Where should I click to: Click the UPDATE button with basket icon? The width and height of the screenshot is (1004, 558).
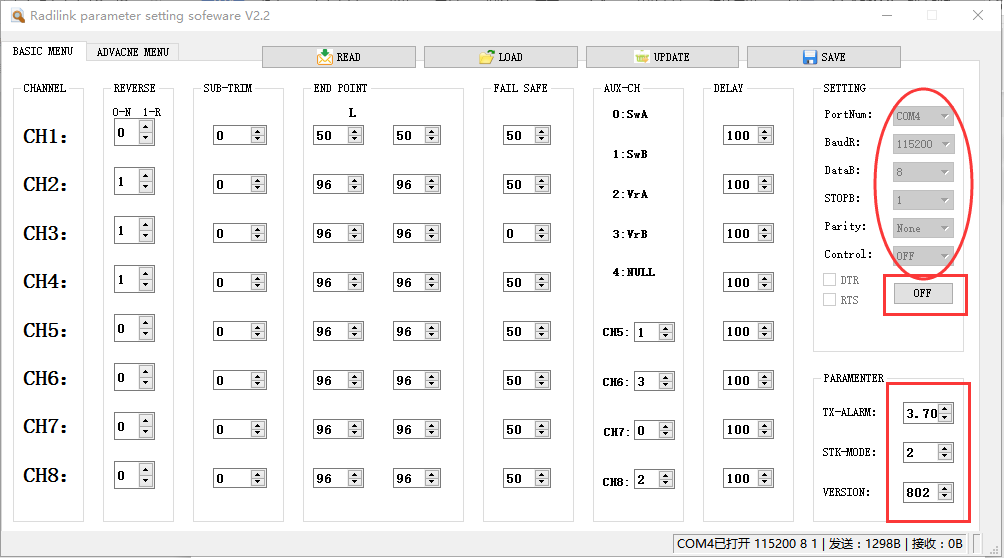[661, 57]
